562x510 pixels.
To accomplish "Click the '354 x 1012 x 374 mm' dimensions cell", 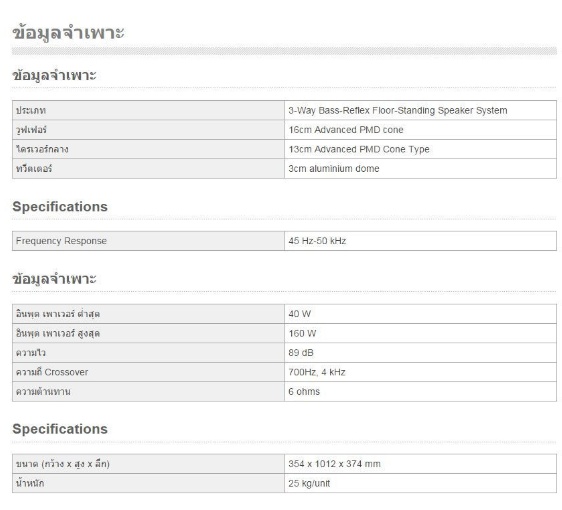I will (420, 464).
